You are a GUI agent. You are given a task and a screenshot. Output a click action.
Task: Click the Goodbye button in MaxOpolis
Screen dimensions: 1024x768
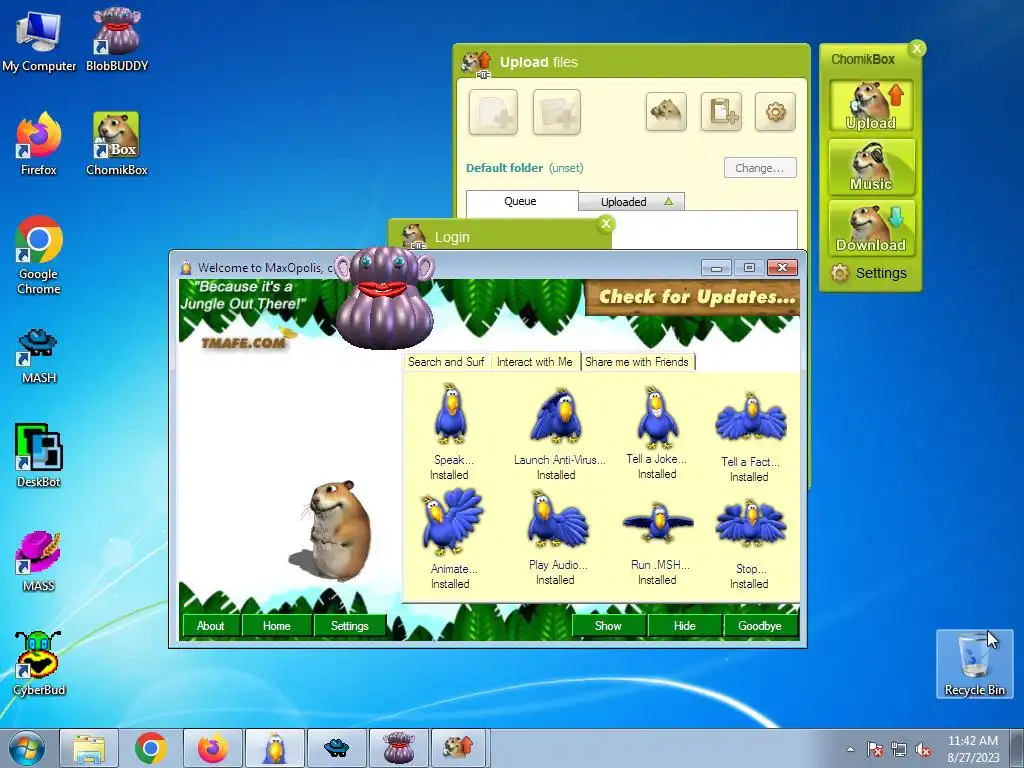(x=760, y=626)
